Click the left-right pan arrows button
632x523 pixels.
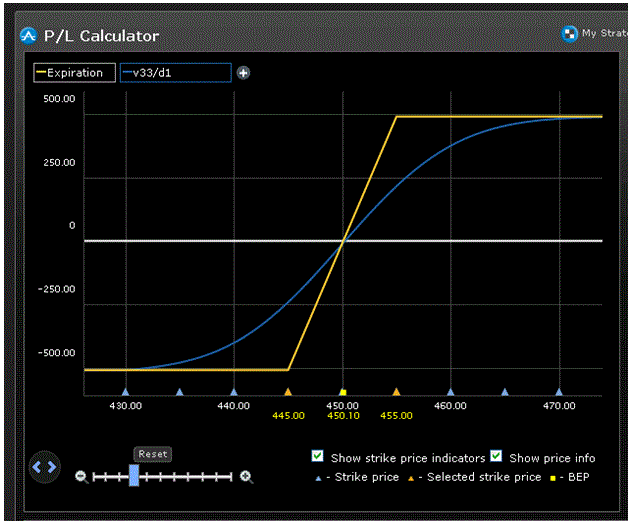[45, 466]
